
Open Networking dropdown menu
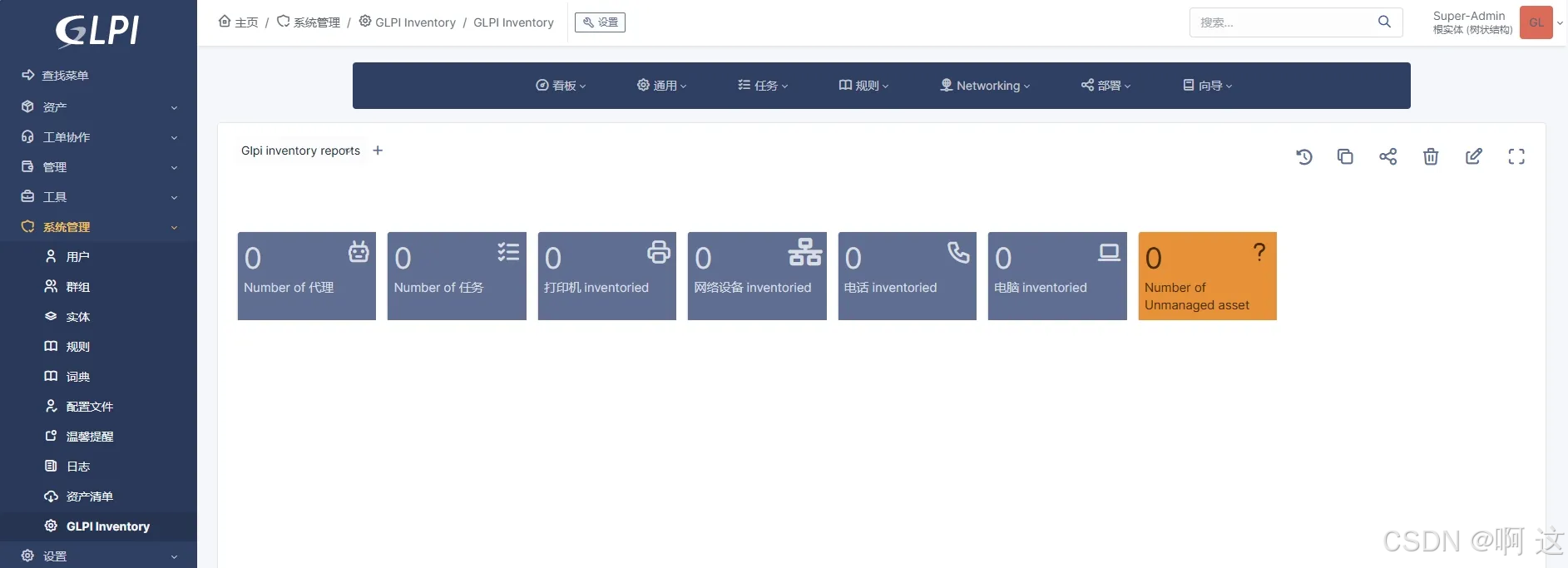pos(985,86)
